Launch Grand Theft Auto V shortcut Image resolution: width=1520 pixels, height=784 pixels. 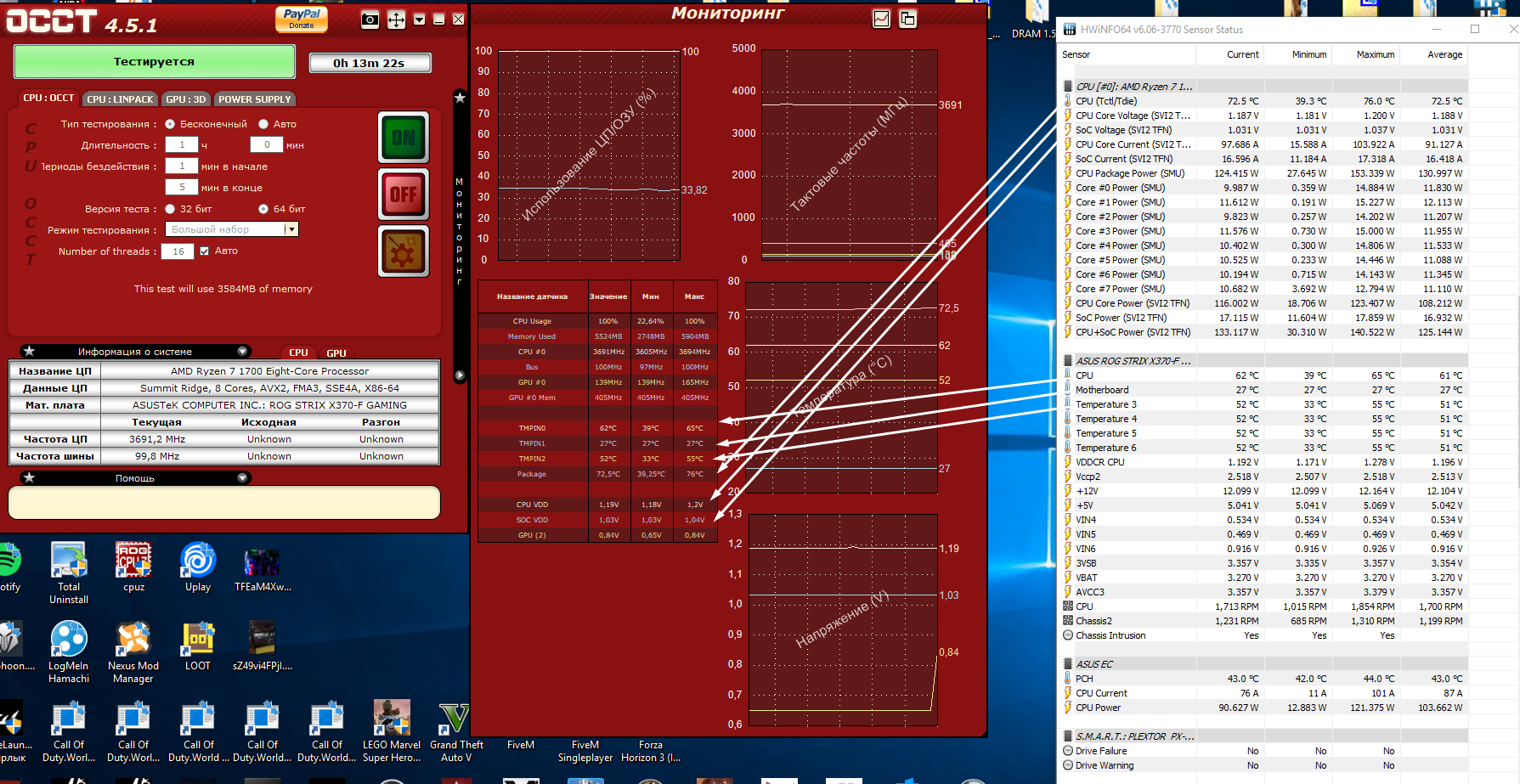click(456, 731)
